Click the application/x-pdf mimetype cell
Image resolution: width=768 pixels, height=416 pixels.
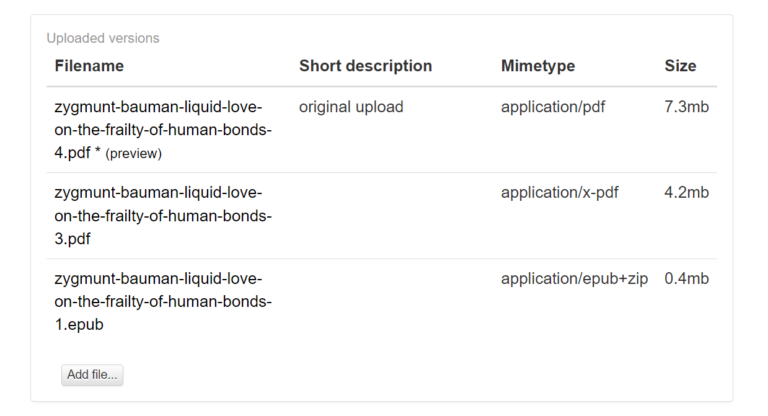559,192
